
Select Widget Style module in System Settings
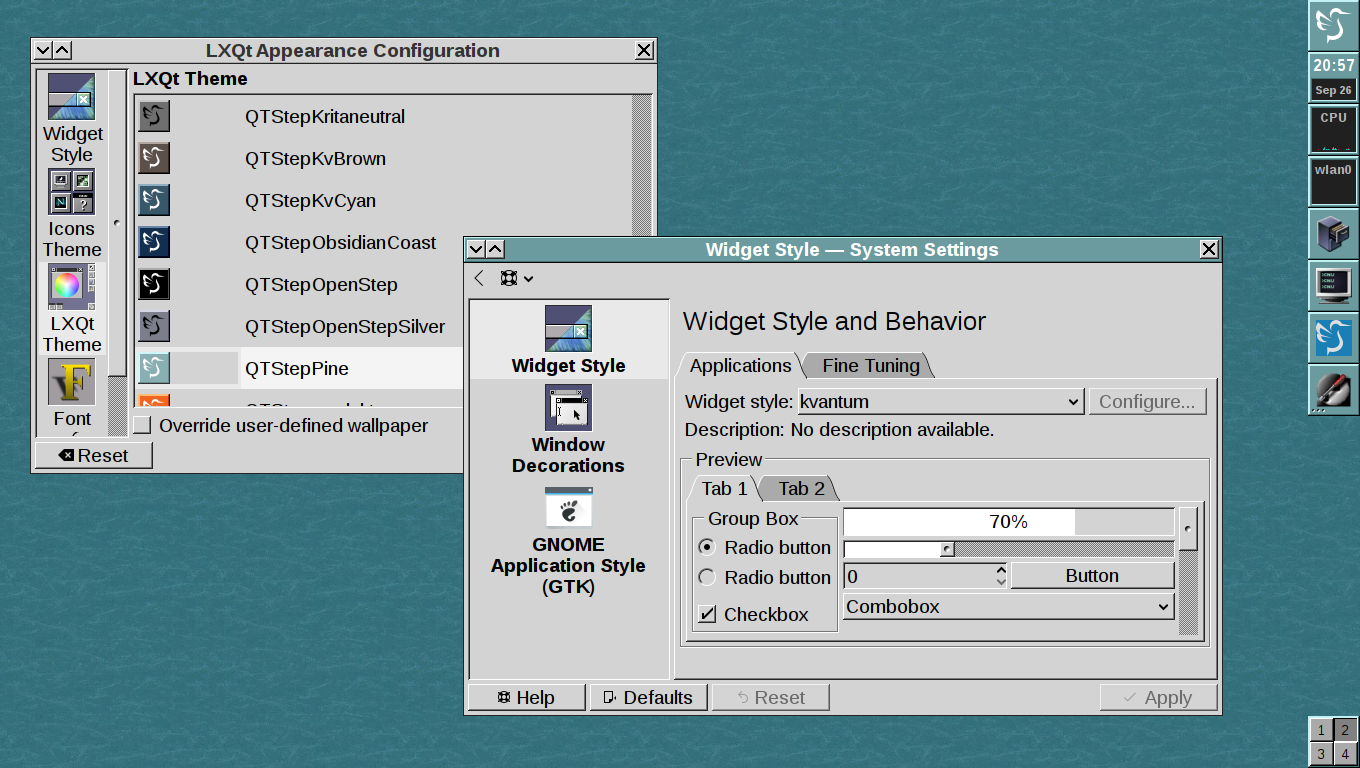pyautogui.click(x=568, y=340)
